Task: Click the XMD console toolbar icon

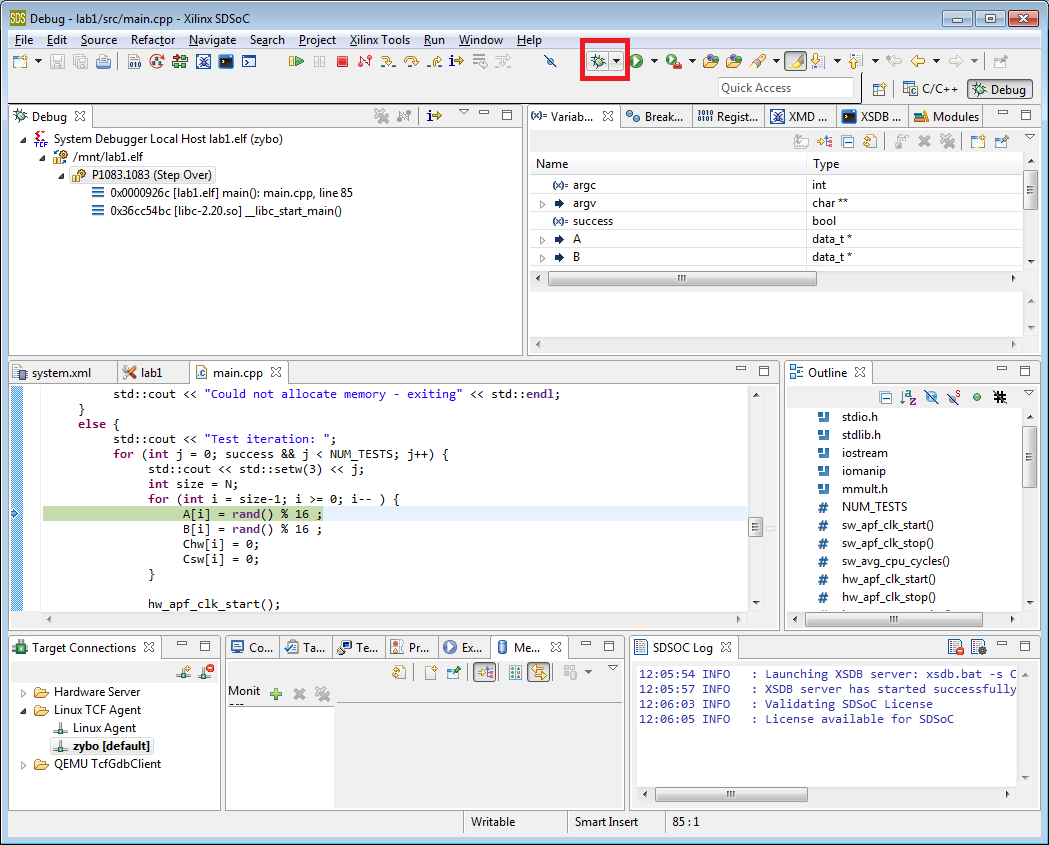Action: [x=203, y=62]
